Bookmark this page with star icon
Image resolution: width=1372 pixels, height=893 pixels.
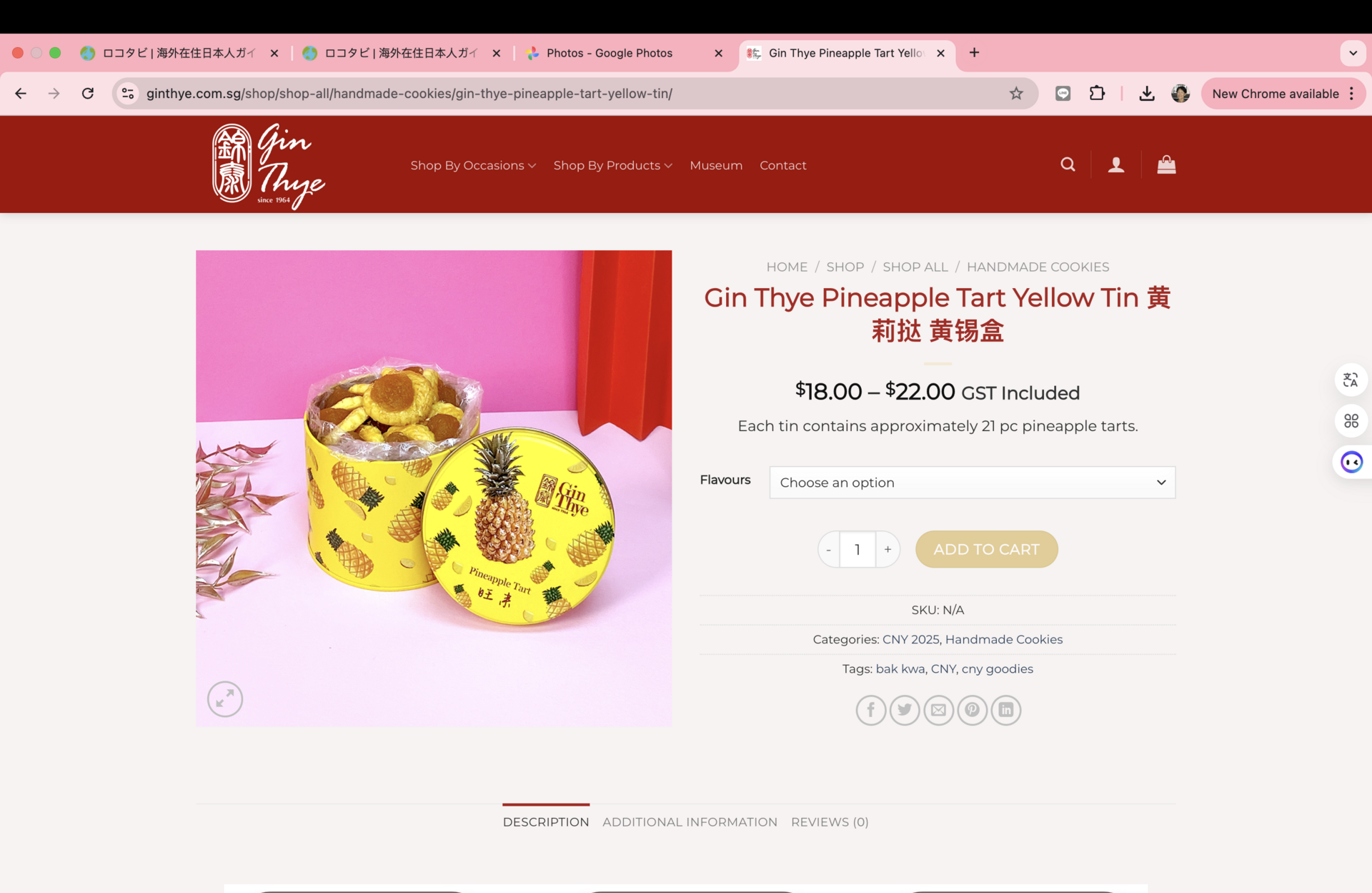click(x=1015, y=94)
